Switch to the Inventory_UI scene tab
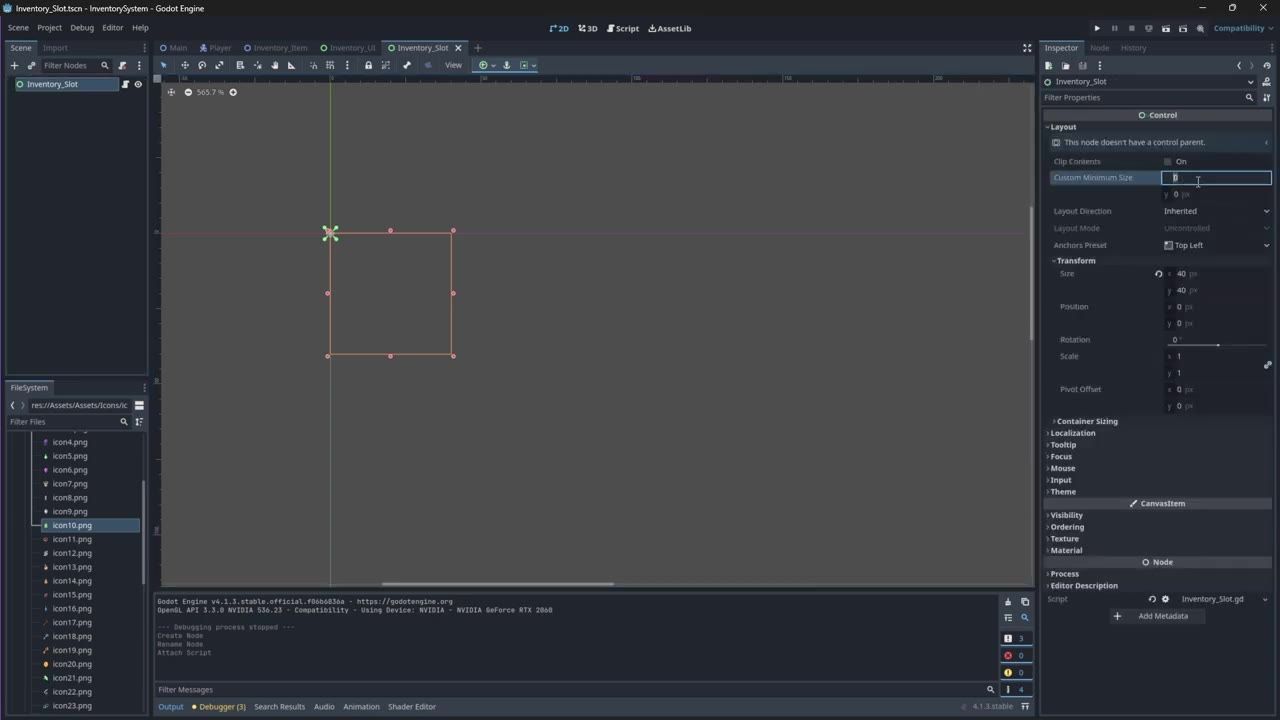1280x720 pixels. [348, 48]
